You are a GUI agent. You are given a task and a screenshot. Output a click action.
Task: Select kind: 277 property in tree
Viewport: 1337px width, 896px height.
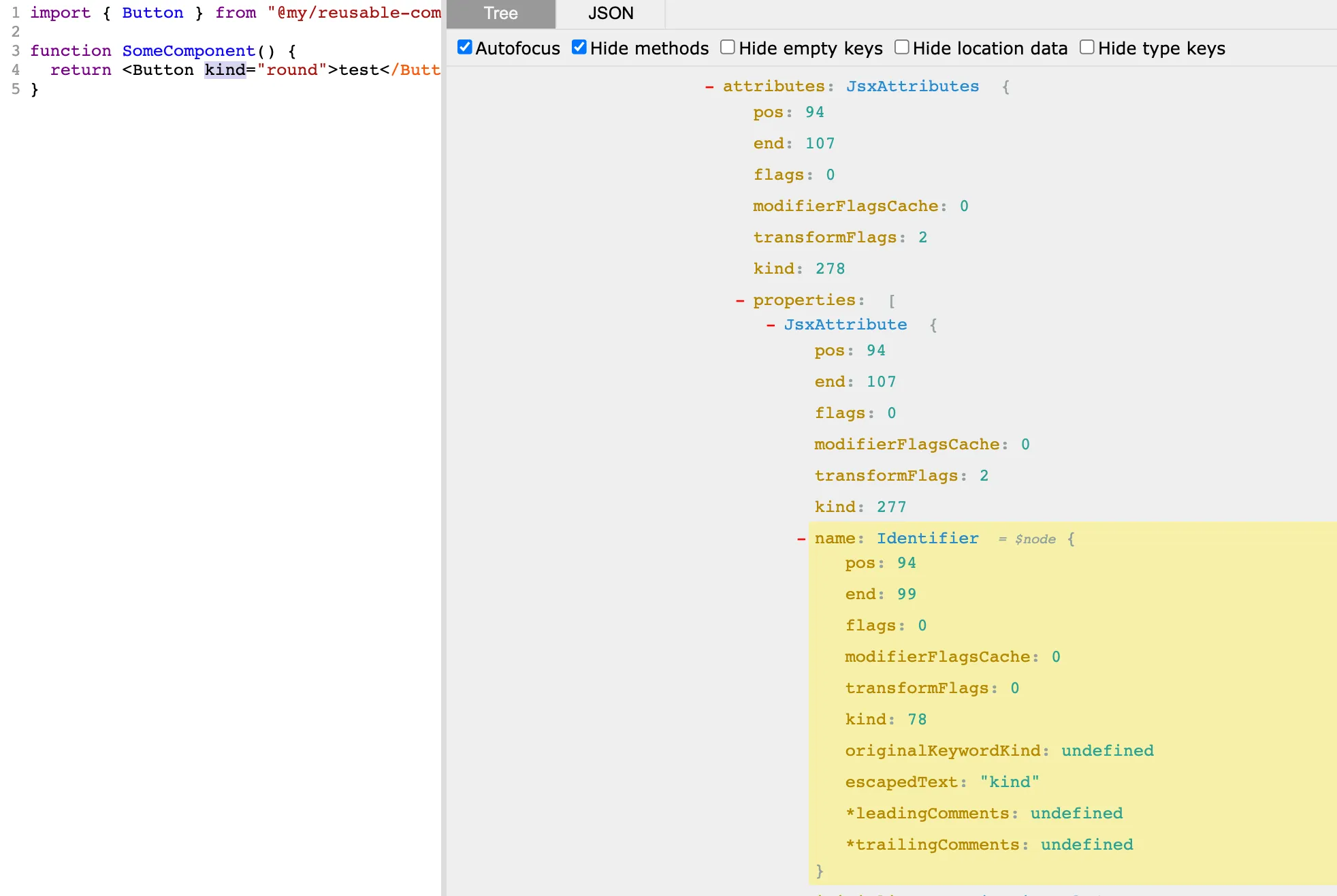[859, 507]
